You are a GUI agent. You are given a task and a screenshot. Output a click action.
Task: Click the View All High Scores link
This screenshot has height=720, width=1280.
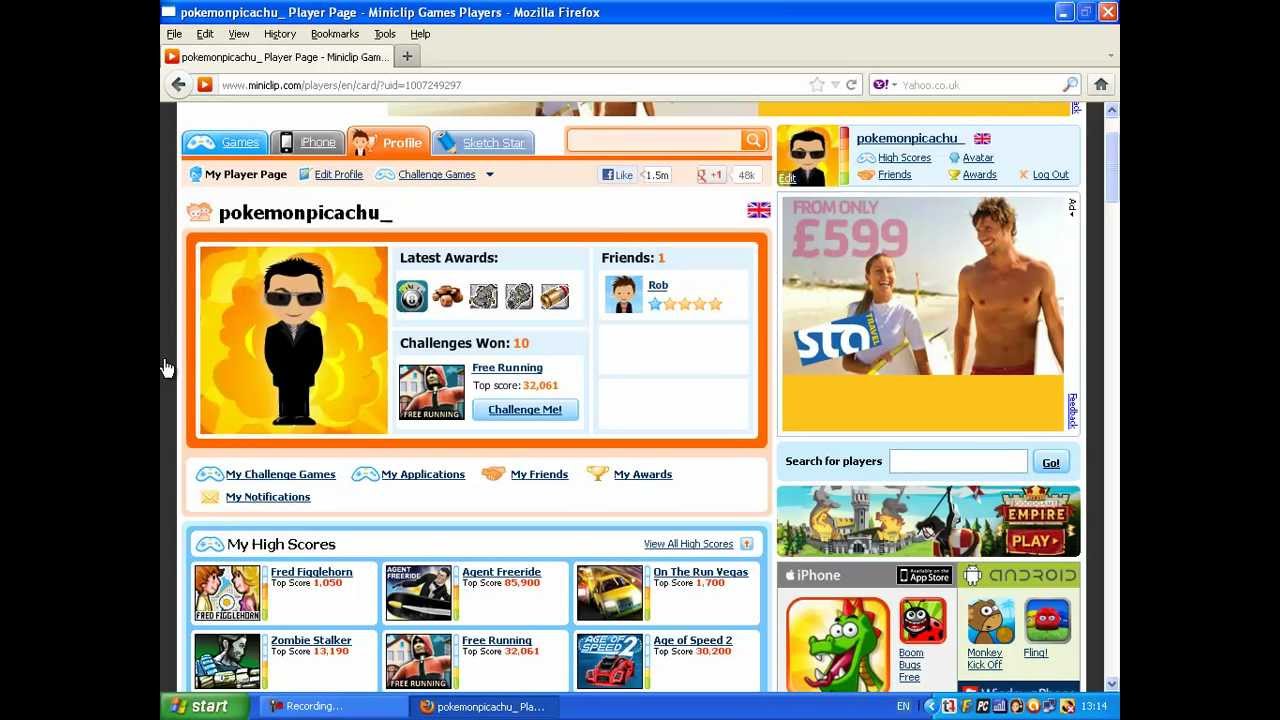click(x=688, y=544)
